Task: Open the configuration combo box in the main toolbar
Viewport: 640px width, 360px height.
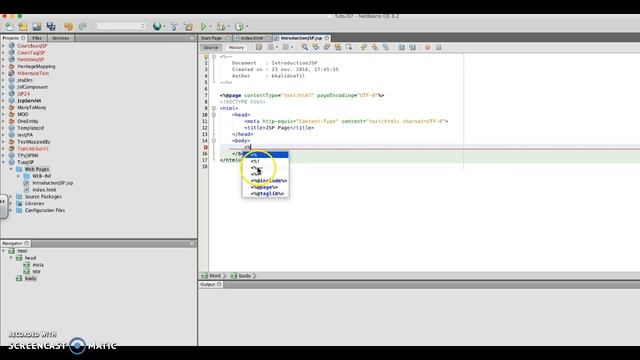Action: [x=121, y=27]
